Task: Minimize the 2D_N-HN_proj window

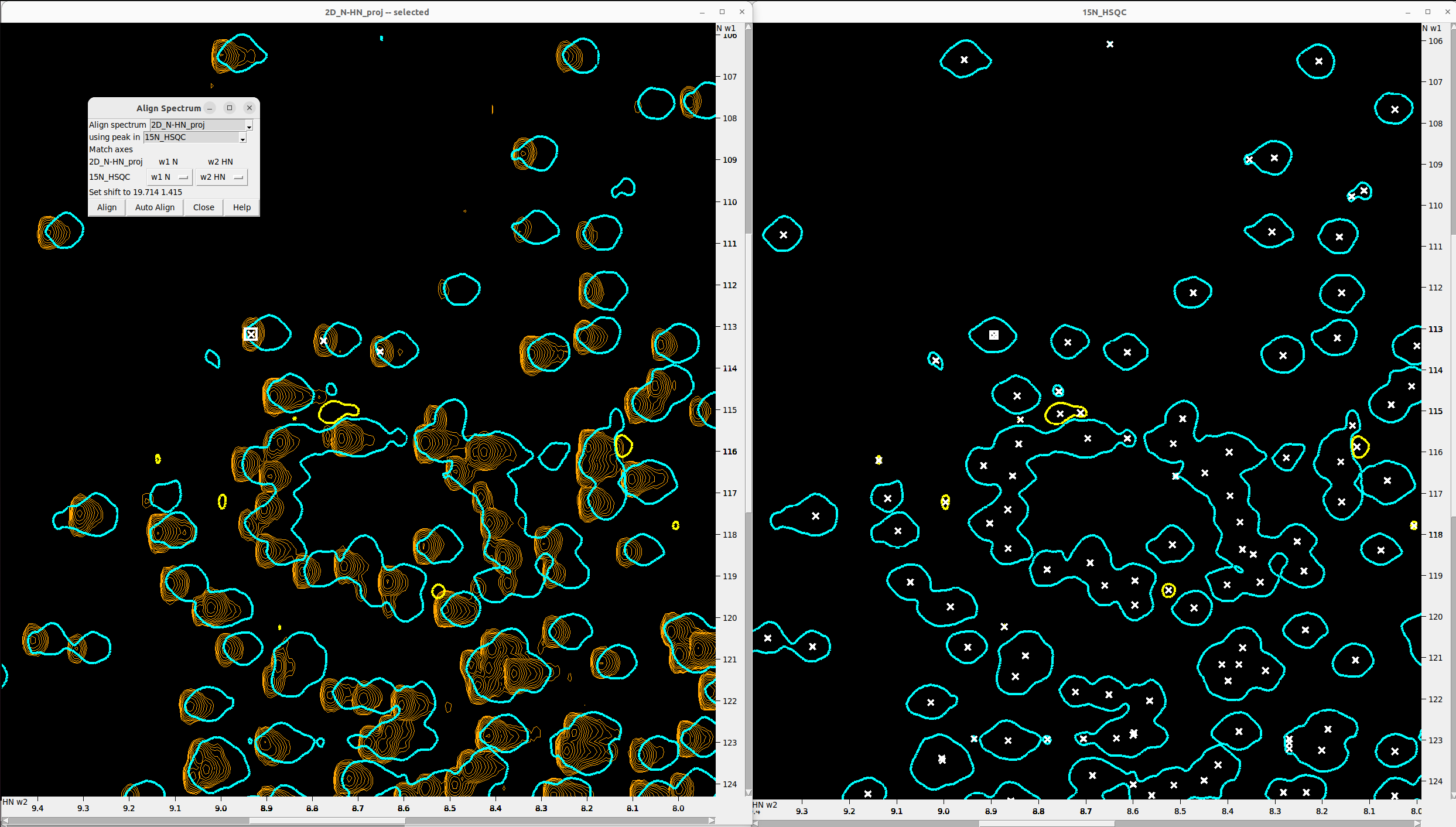Action: (x=702, y=12)
